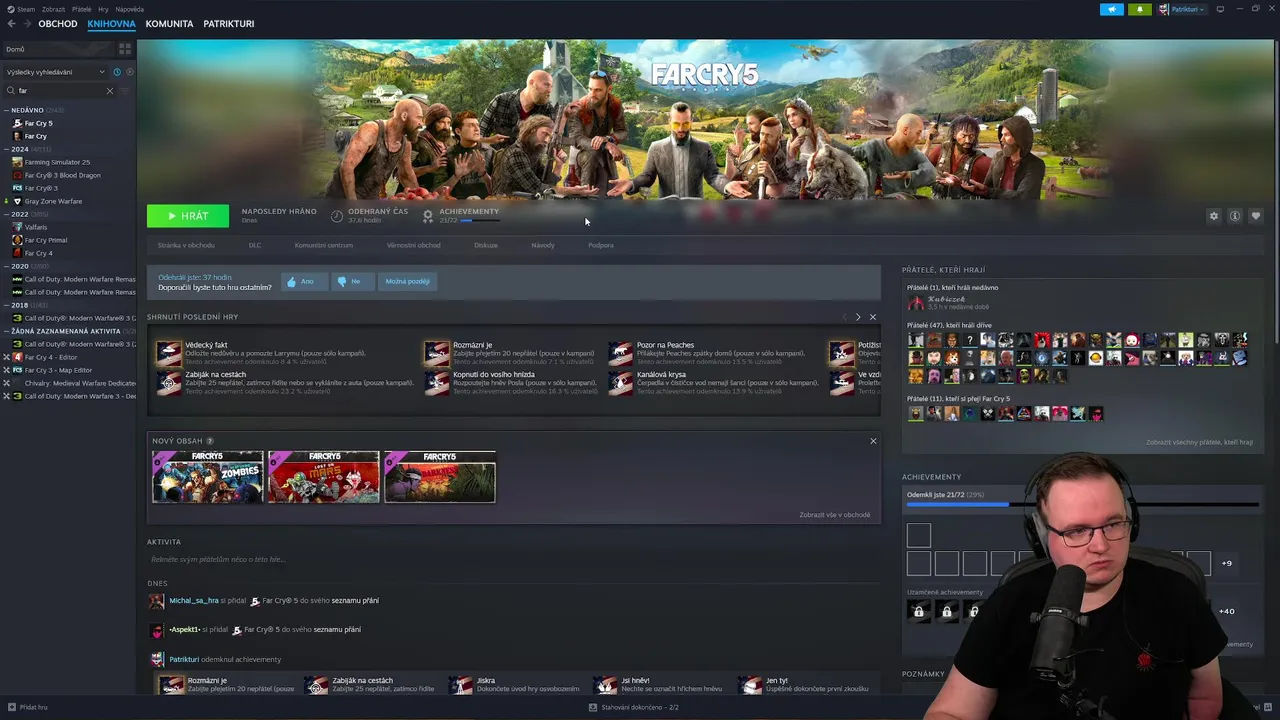Click the Přidat hru plus icon
1280x720 pixels.
pyautogui.click(x=11, y=707)
